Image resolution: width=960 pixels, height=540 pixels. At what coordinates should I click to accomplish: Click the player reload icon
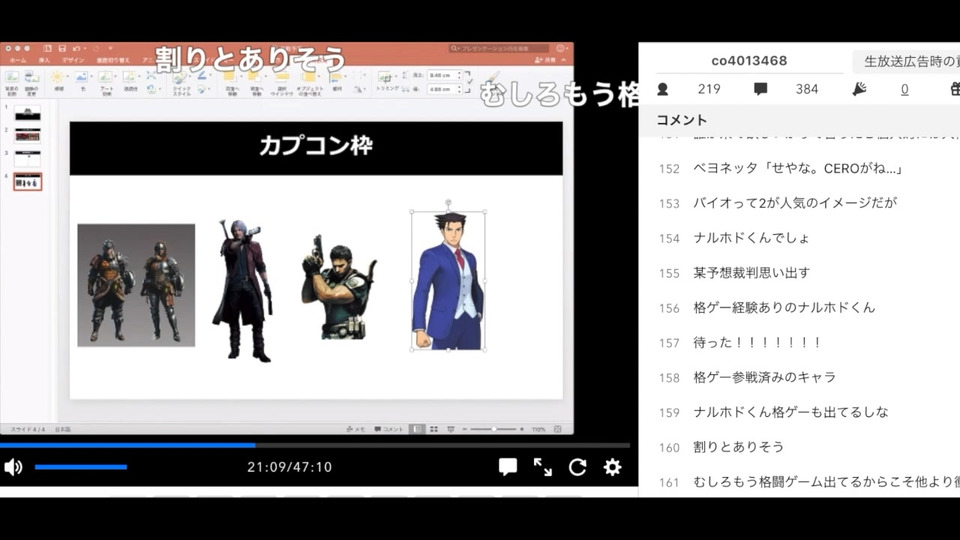click(x=577, y=467)
